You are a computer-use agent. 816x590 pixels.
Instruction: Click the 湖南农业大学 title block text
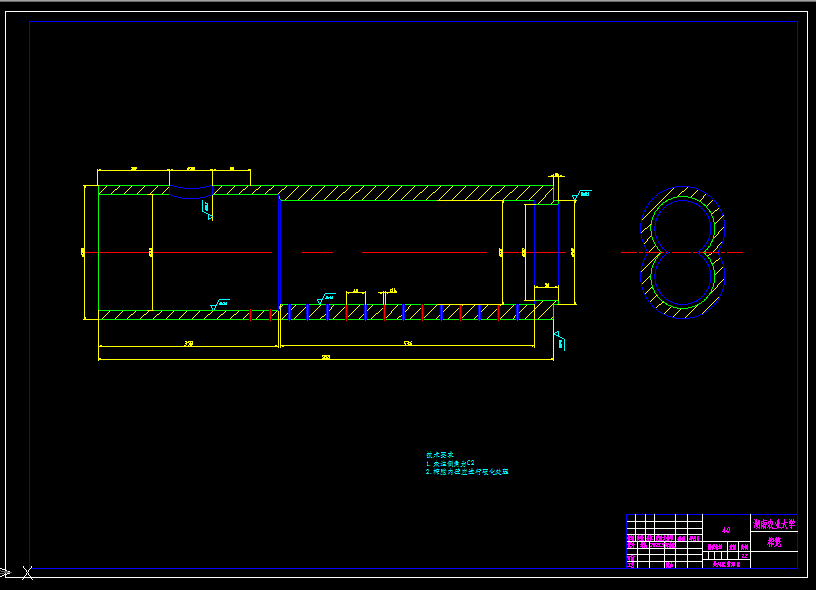pos(774,524)
